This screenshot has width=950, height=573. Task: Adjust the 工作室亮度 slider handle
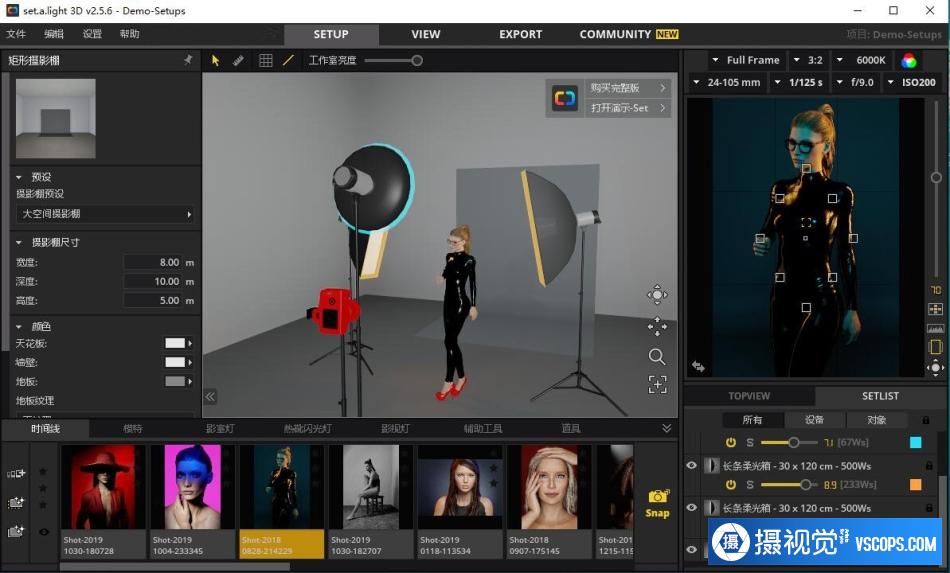[x=417, y=60]
